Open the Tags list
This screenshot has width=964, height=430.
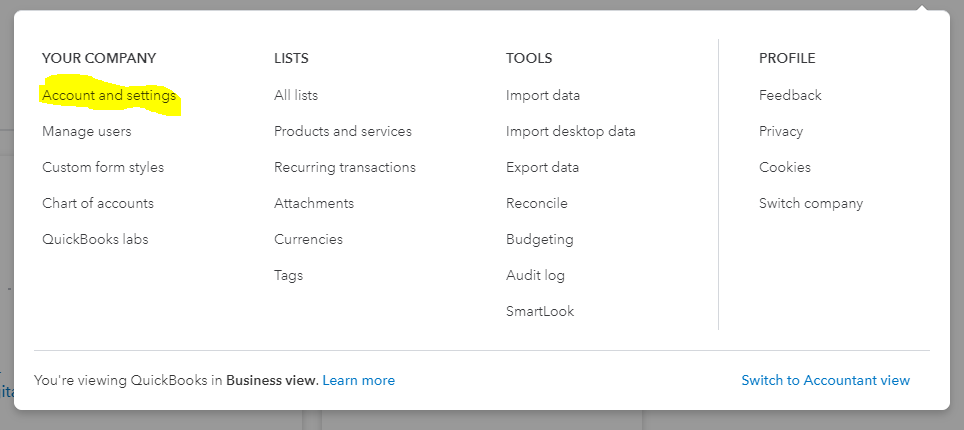pyautogui.click(x=288, y=276)
